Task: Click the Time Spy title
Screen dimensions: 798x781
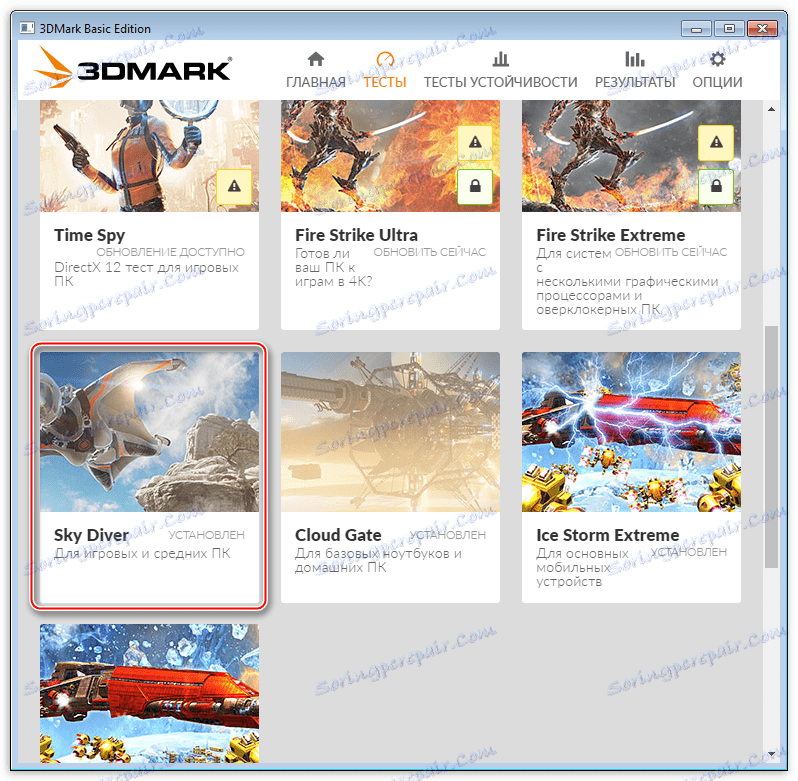Action: [x=90, y=236]
